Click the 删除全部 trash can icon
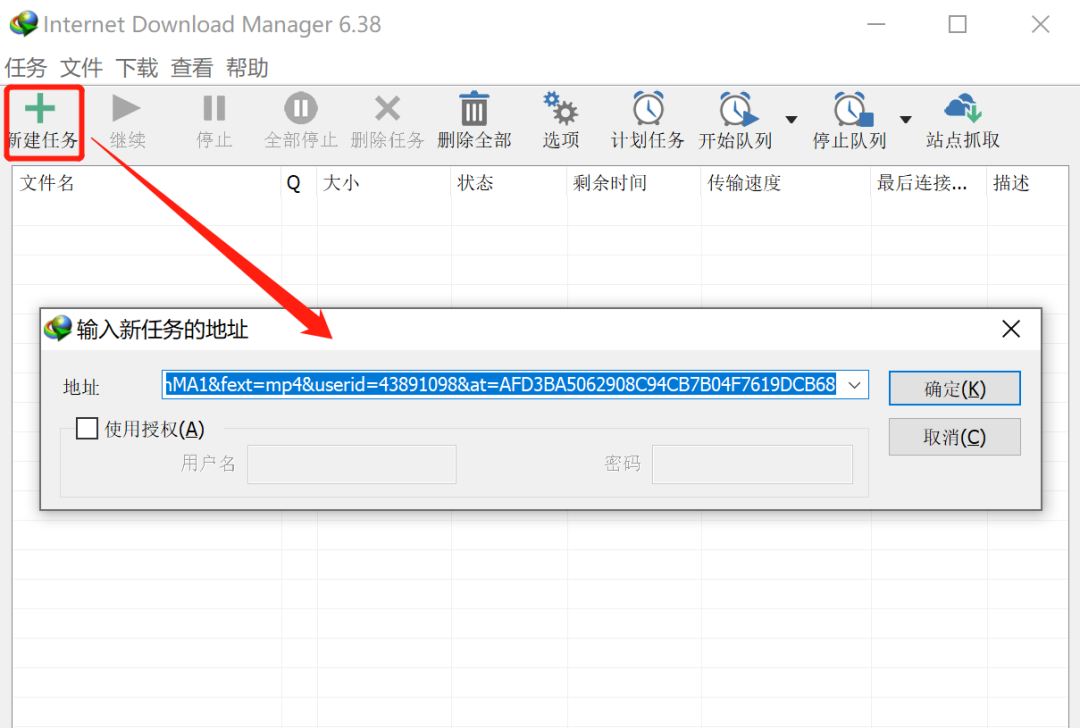 click(x=474, y=108)
